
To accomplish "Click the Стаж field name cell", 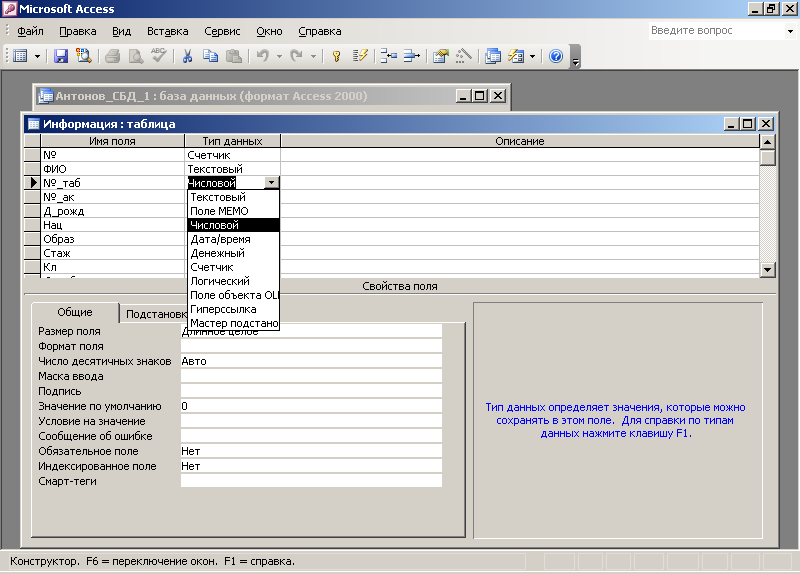I will 112,253.
